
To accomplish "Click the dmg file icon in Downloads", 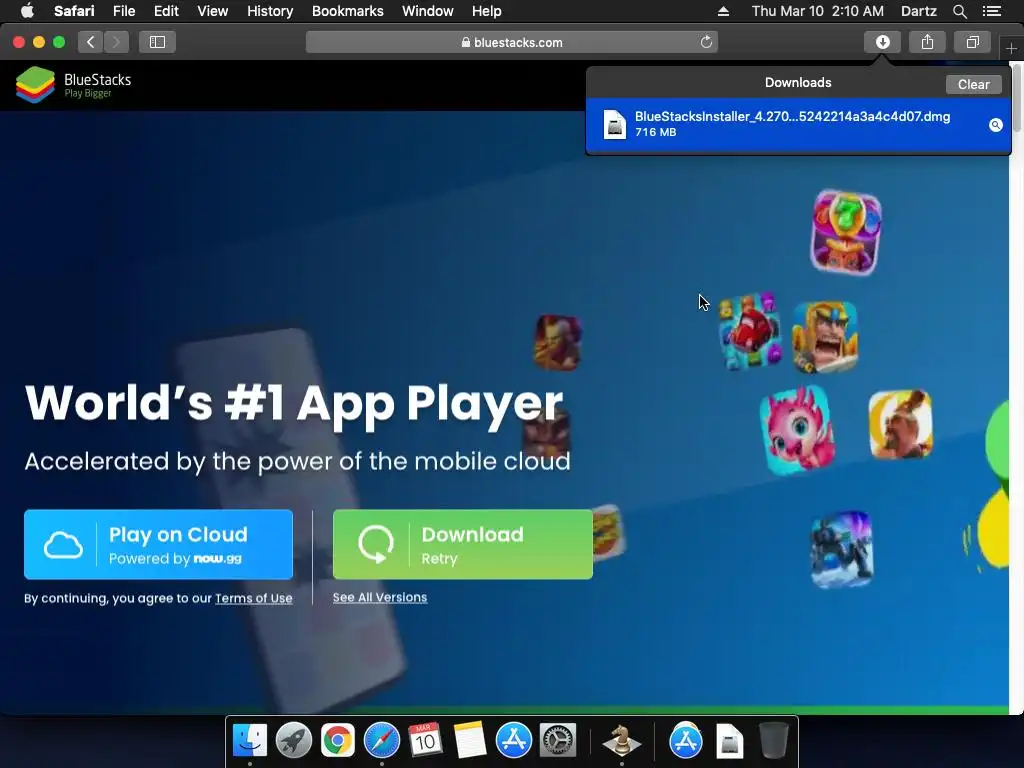I will click(615, 125).
